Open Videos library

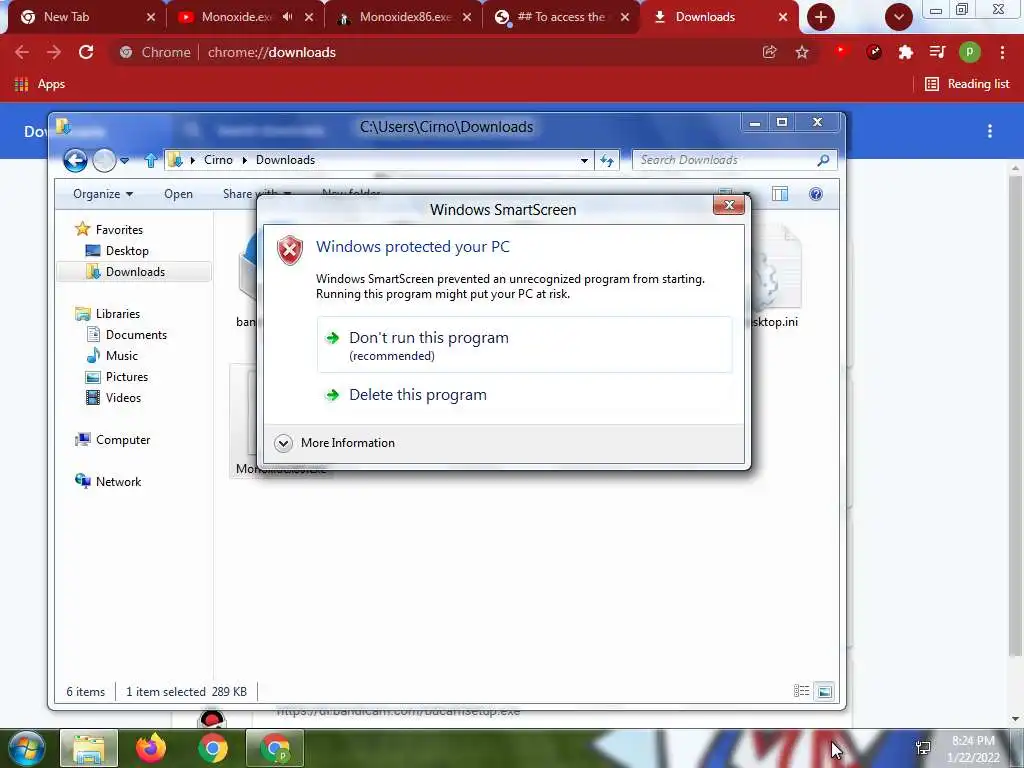[x=114, y=398]
